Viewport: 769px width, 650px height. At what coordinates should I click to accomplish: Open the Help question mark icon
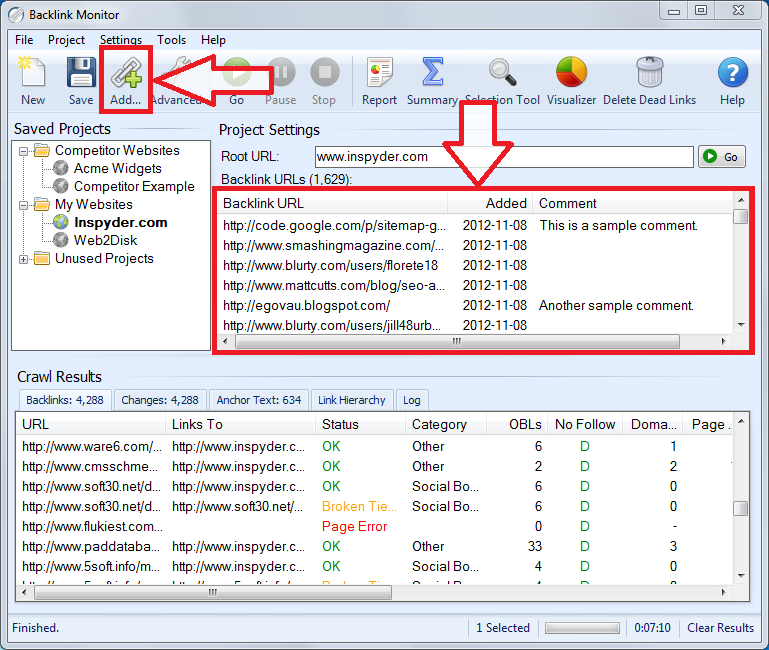coord(733,72)
